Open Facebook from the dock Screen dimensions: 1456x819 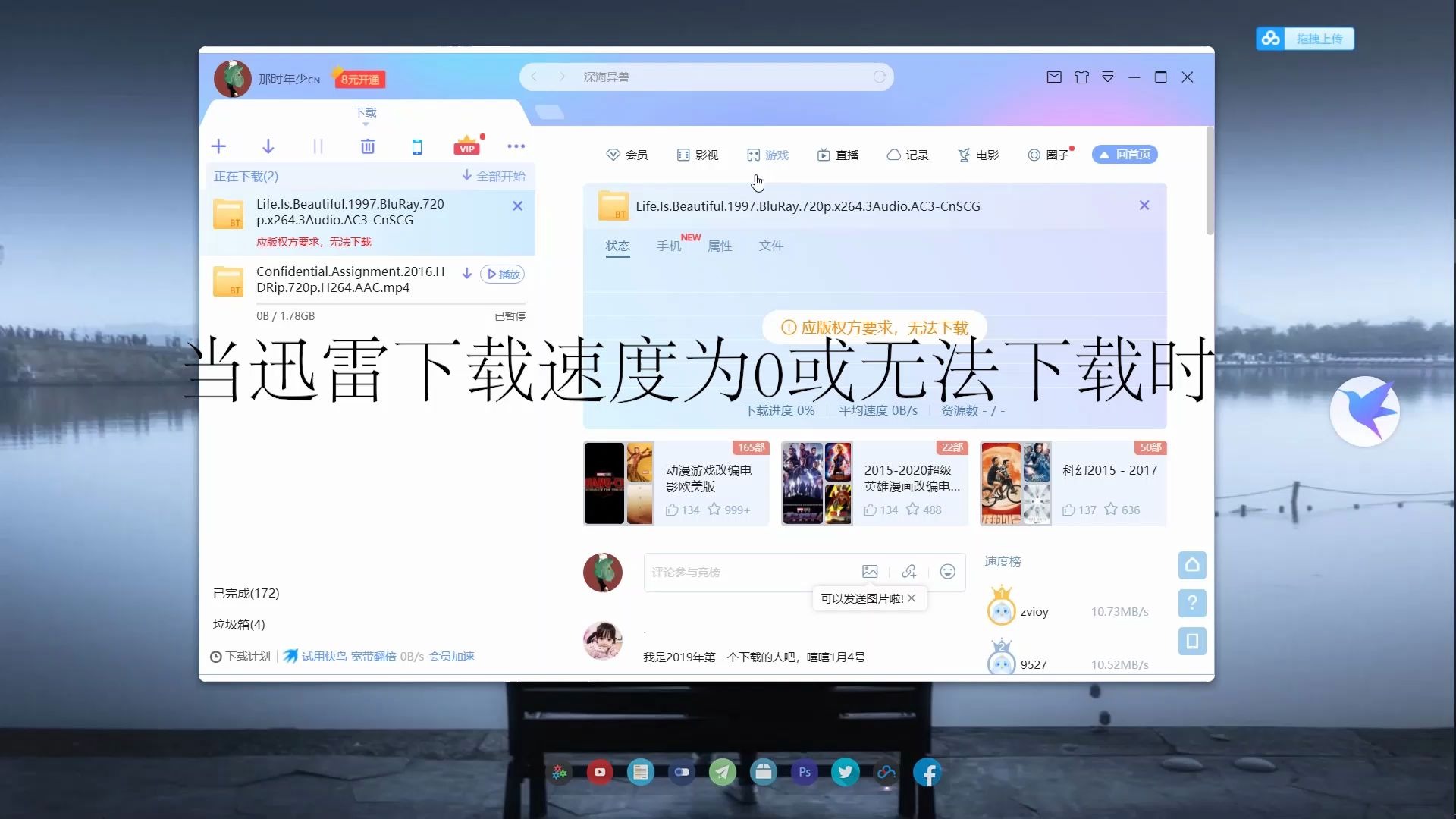[927, 772]
